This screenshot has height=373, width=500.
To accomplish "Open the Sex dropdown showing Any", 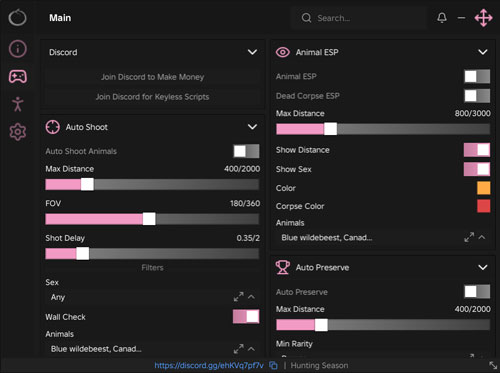I will tap(251, 297).
